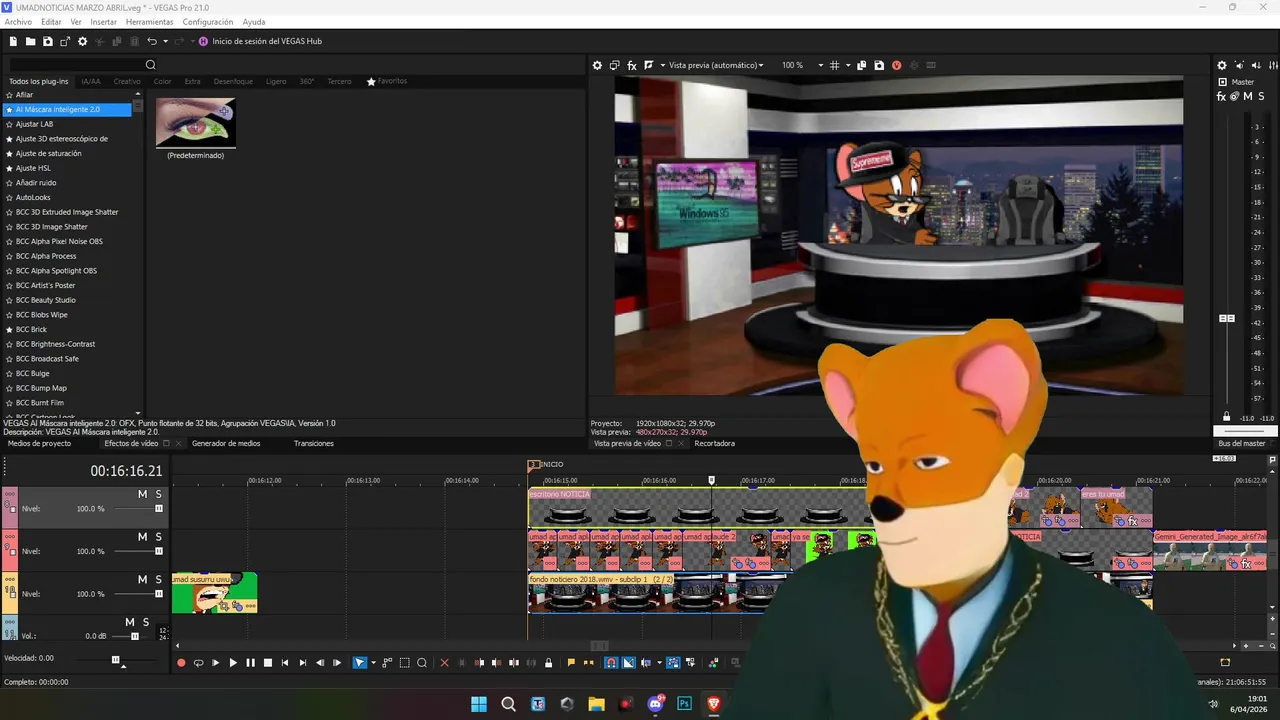Toggle snapping magnet icon

pyautogui.click(x=611, y=662)
